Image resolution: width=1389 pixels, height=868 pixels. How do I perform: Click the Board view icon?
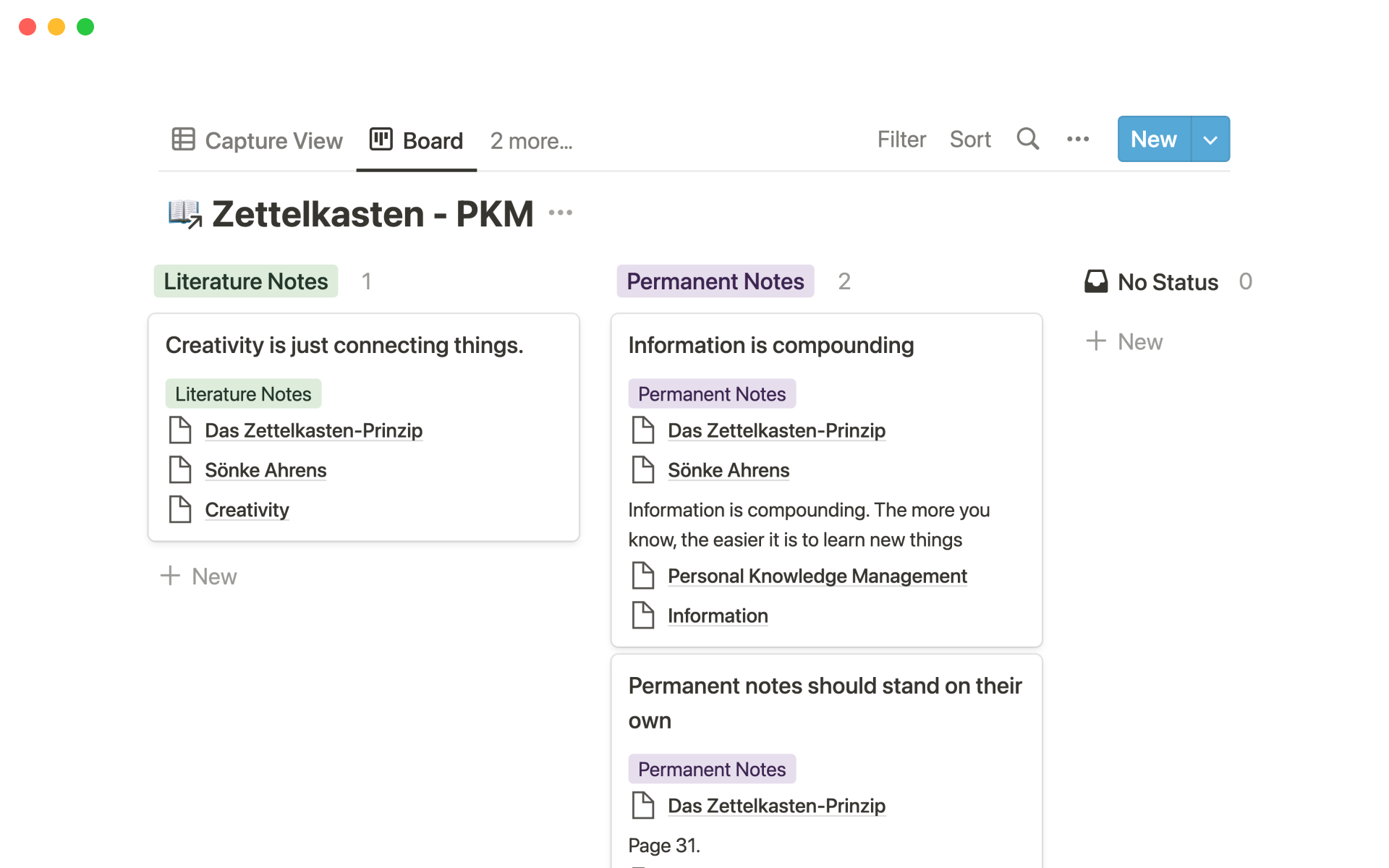click(381, 139)
